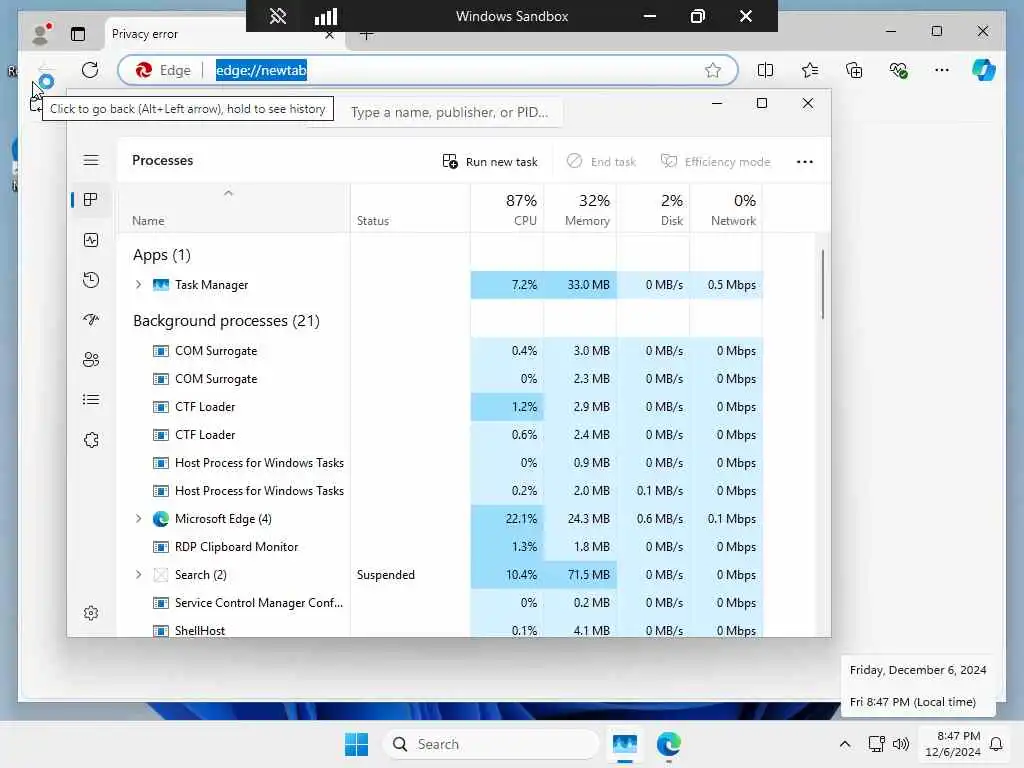
Task: Open Services page in Task Manager sidebar
Action: click(91, 440)
